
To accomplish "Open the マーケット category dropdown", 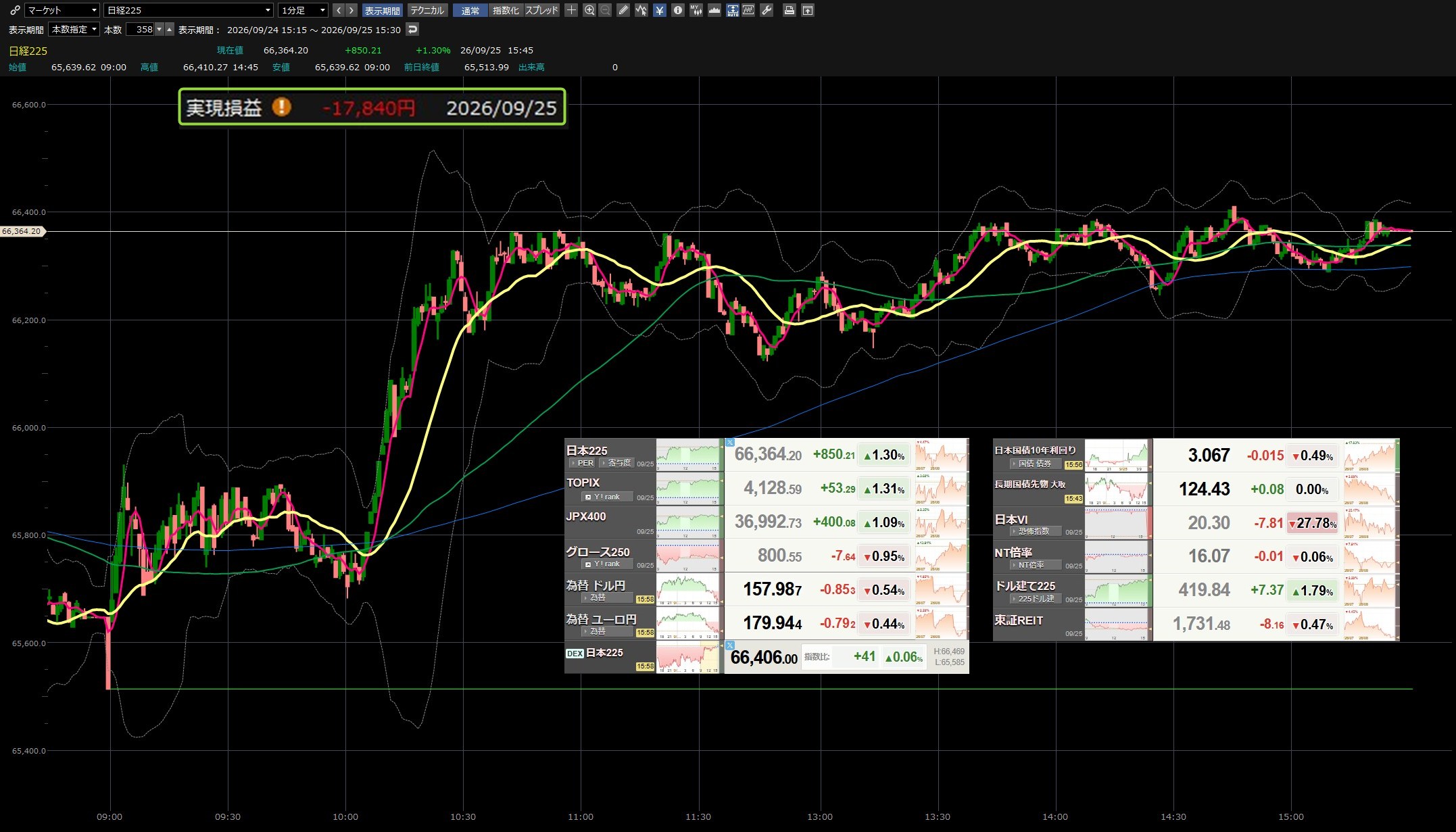I will coord(62,10).
